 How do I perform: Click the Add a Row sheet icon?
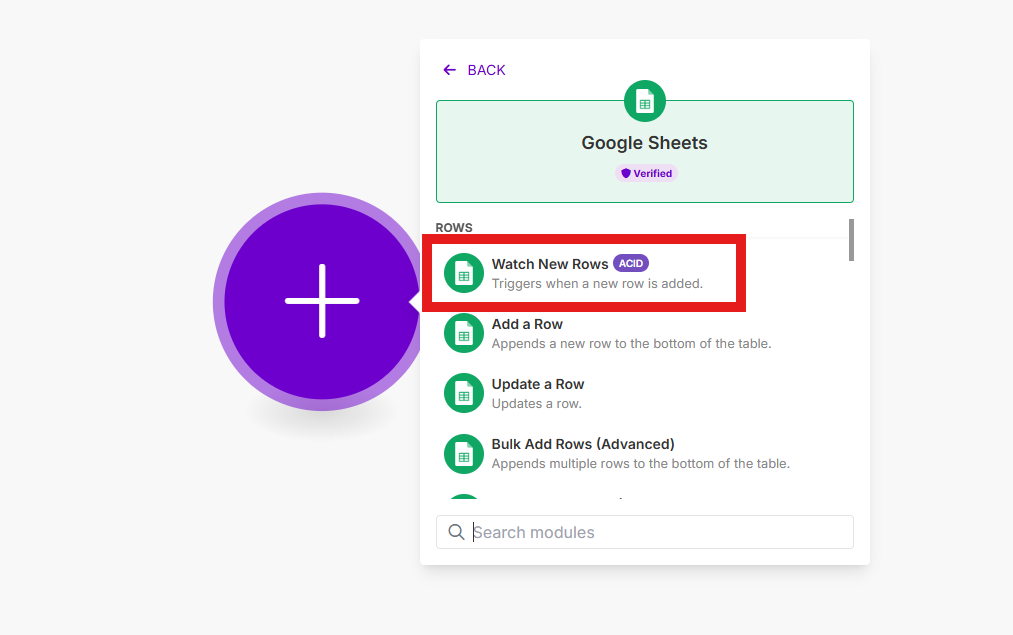[x=464, y=333]
